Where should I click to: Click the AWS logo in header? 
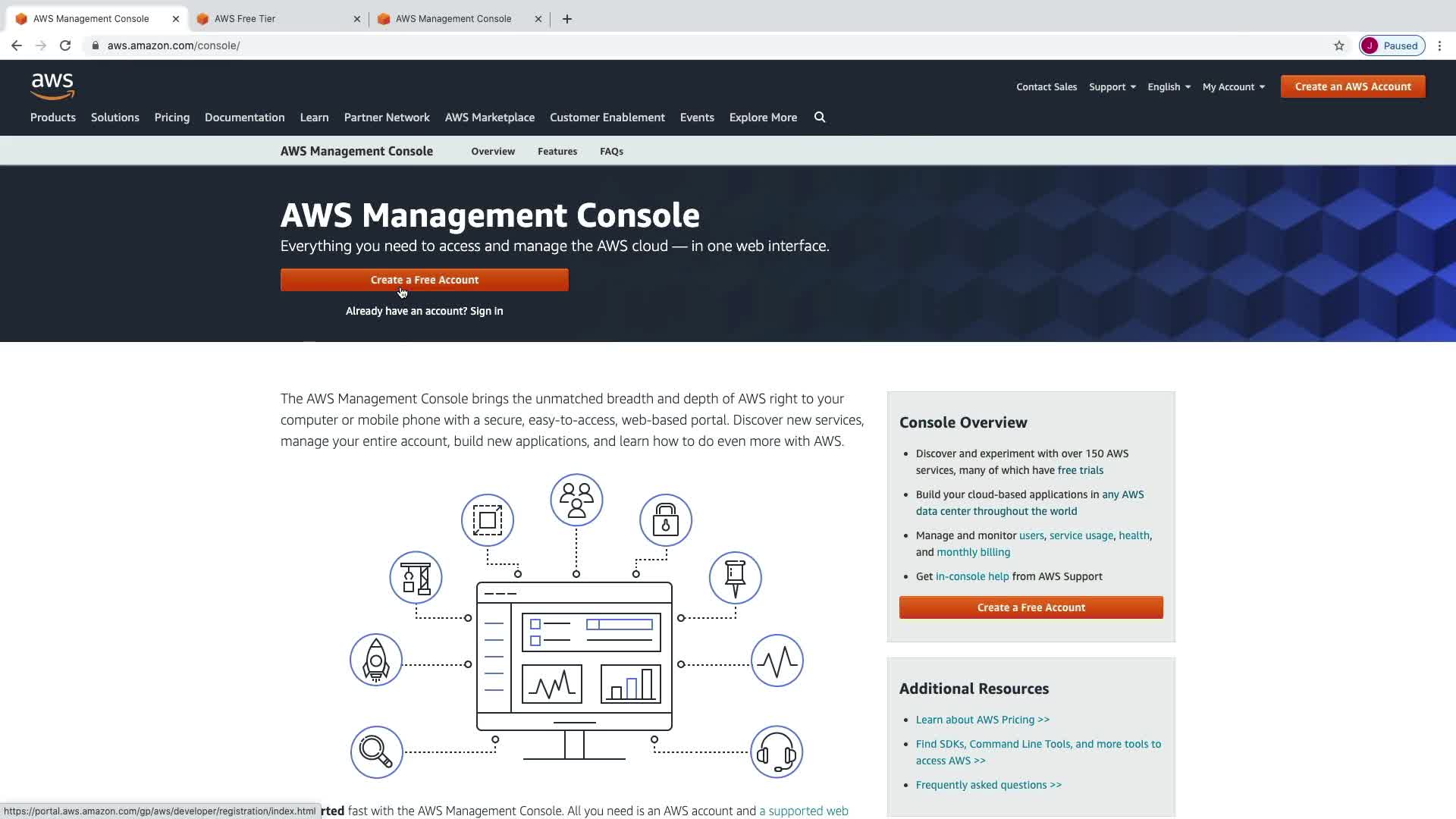tap(52, 86)
